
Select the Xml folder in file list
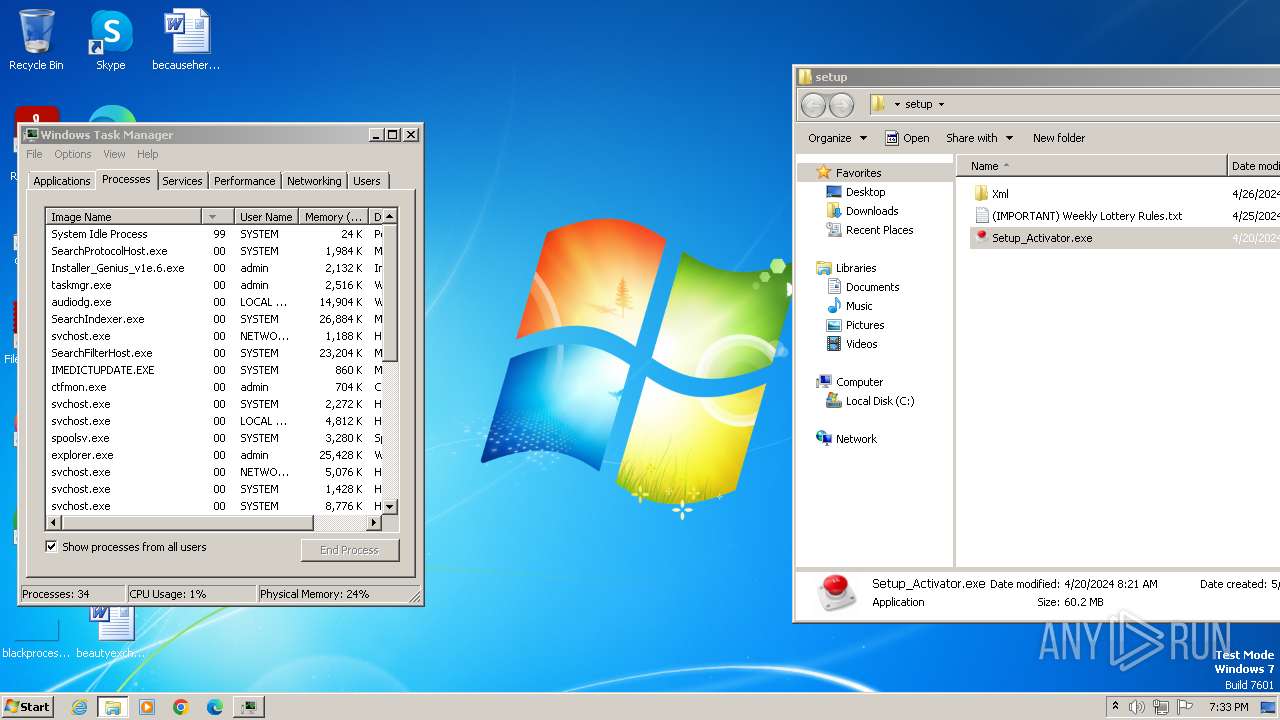(1000, 194)
